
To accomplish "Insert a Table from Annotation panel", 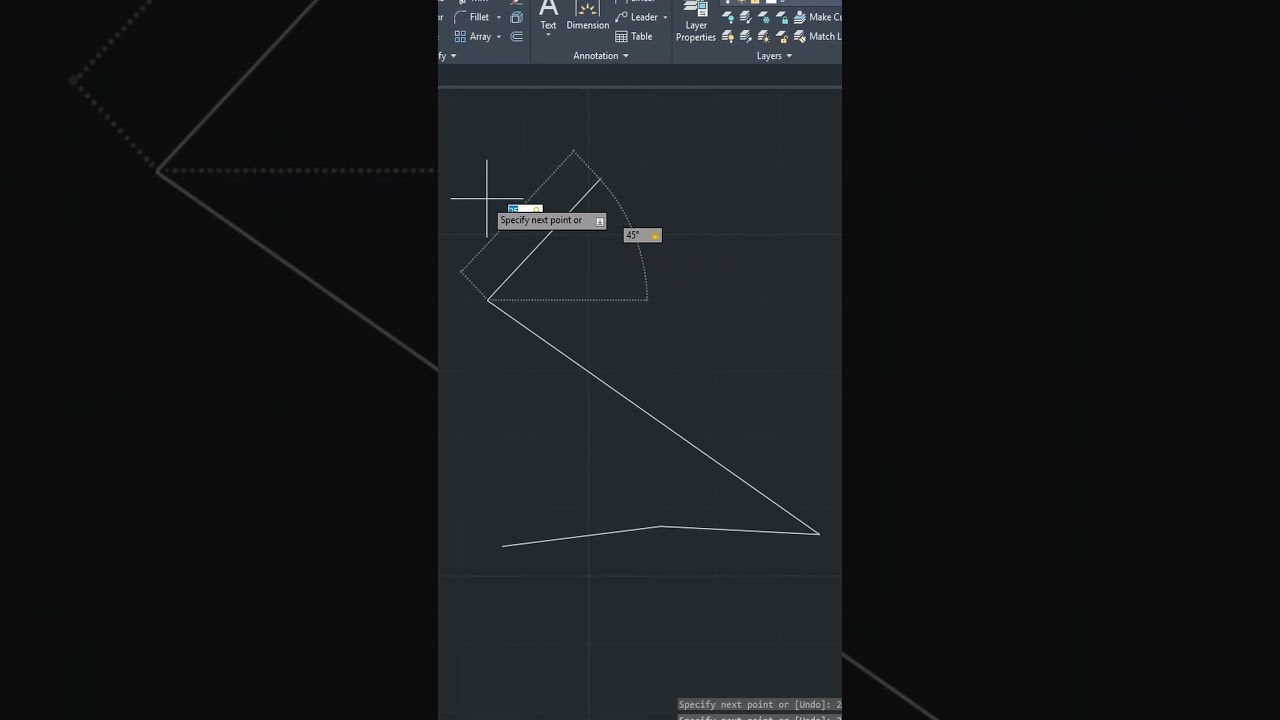I will coord(634,36).
